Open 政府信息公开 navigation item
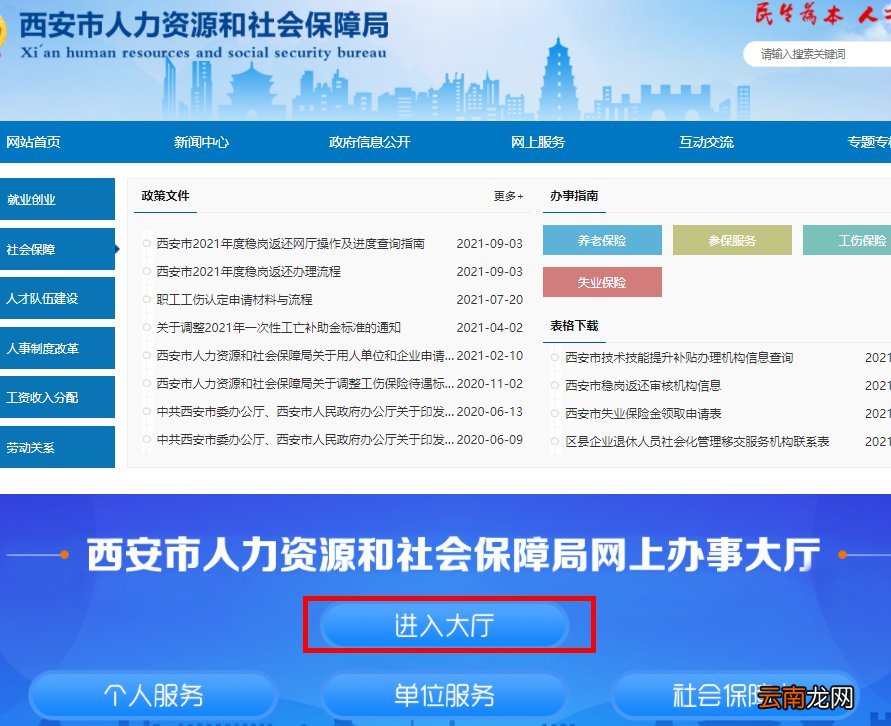This screenshot has width=891, height=726. pyautogui.click(x=369, y=142)
